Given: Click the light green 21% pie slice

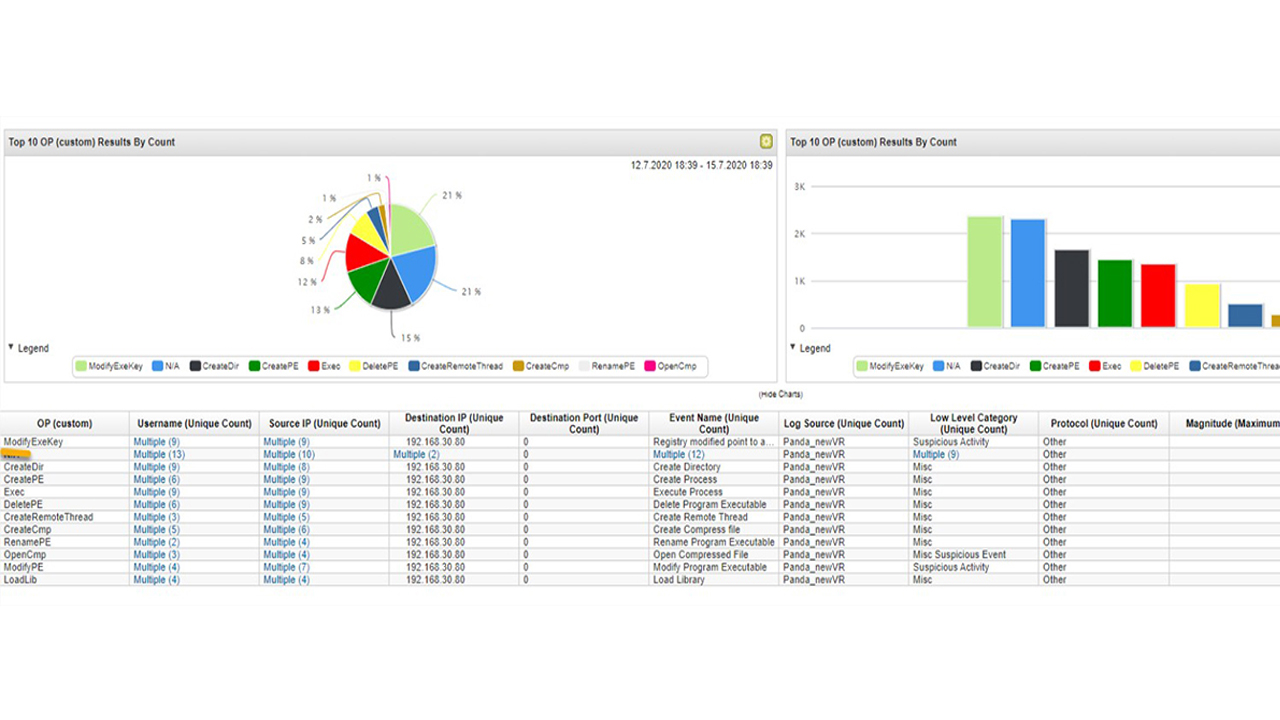Looking at the screenshot, I should (410, 229).
